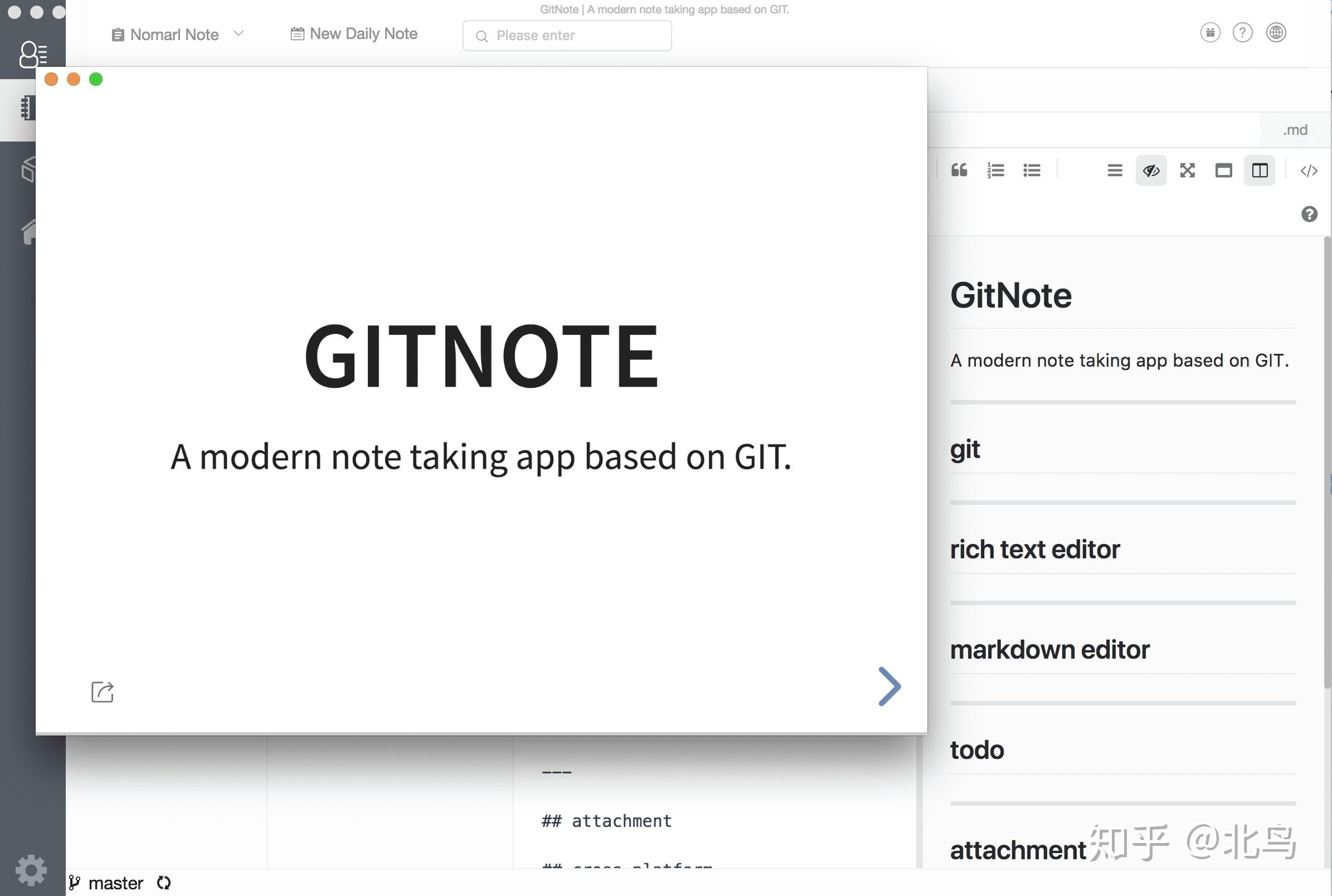Click the globe language icon top right
Screen dimensions: 1332x896
pos(1277,32)
